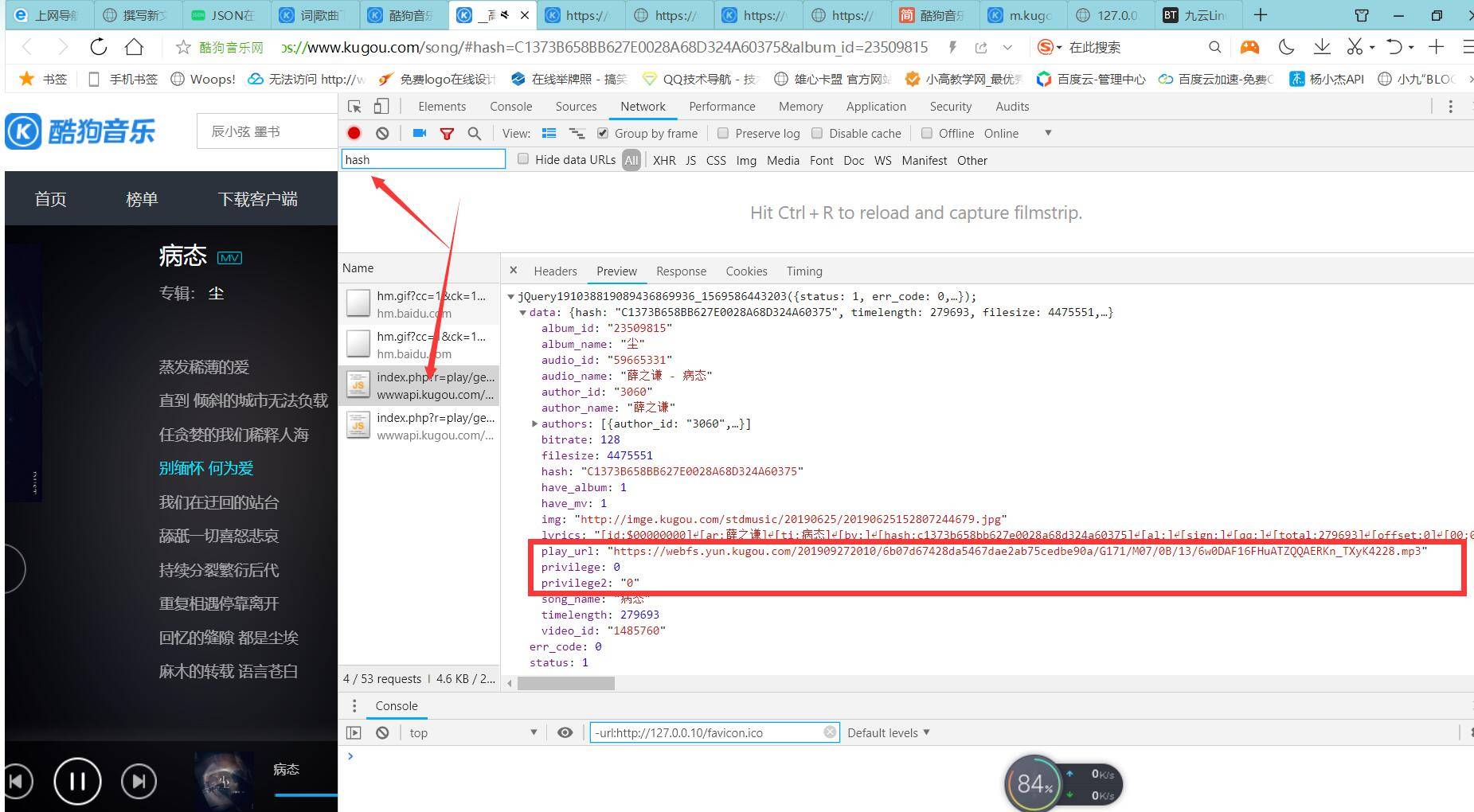Go to the previous song

tap(18, 782)
